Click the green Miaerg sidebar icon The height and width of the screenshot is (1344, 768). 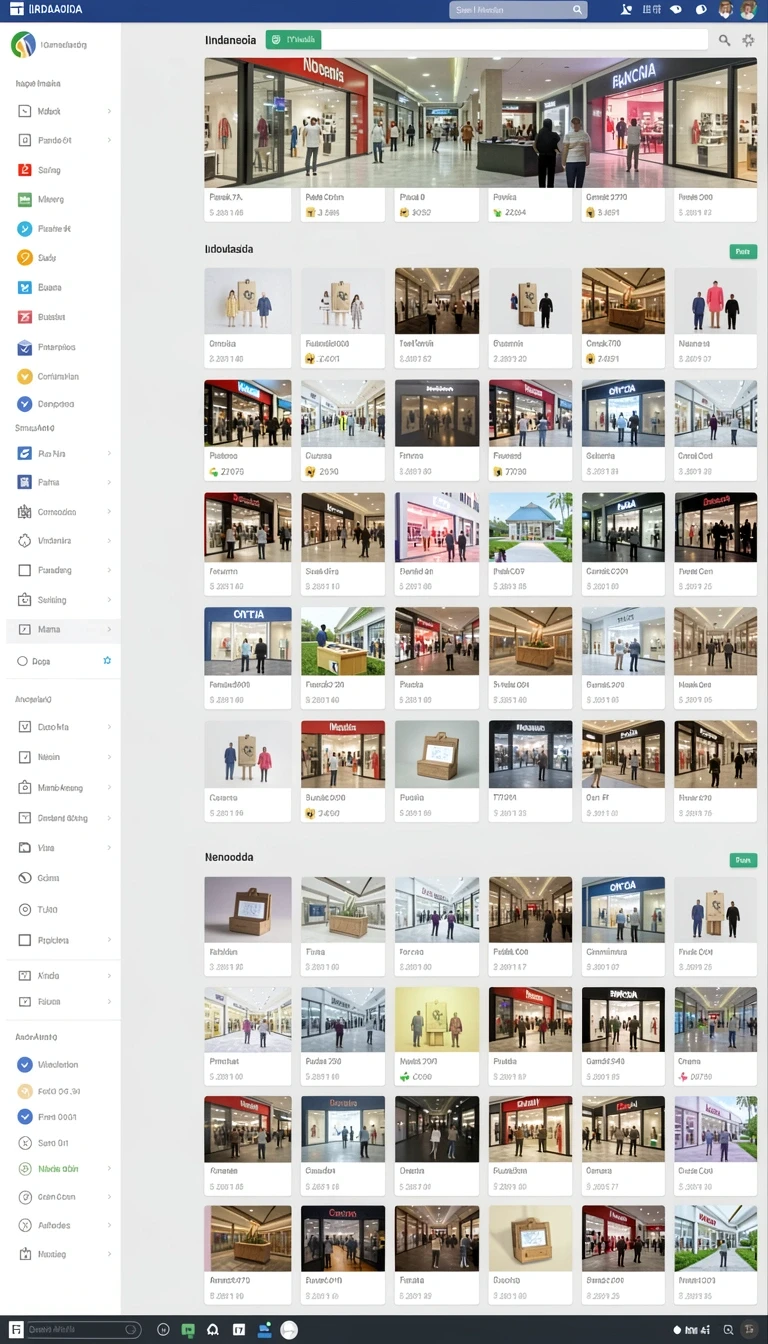coord(25,199)
